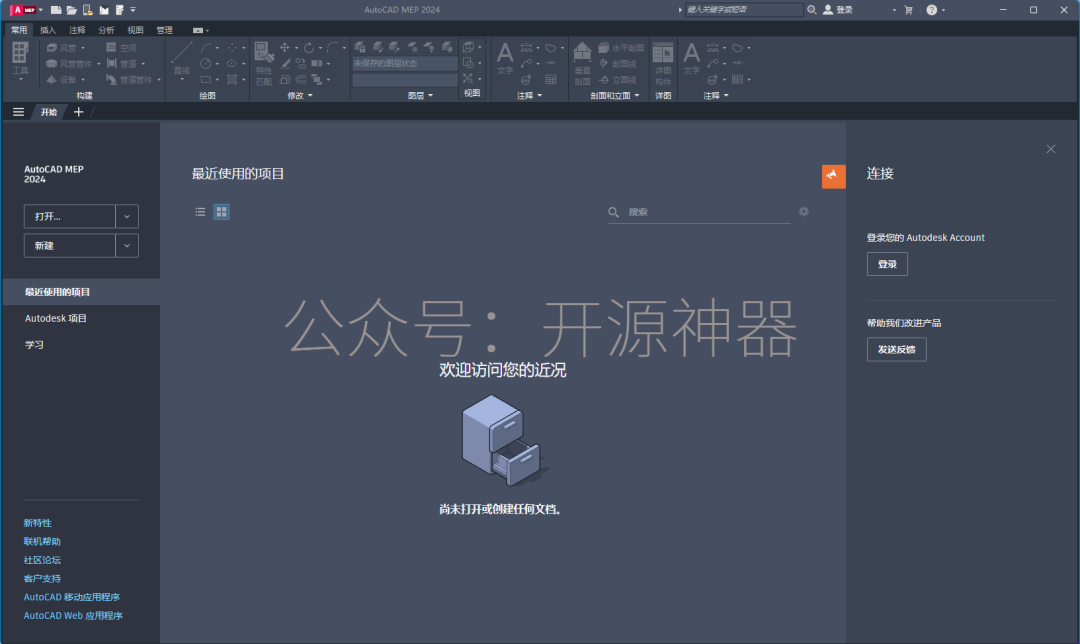The height and width of the screenshot is (644, 1080).
Task: Click the 特性匹配 match properties tool
Action: 264,63
